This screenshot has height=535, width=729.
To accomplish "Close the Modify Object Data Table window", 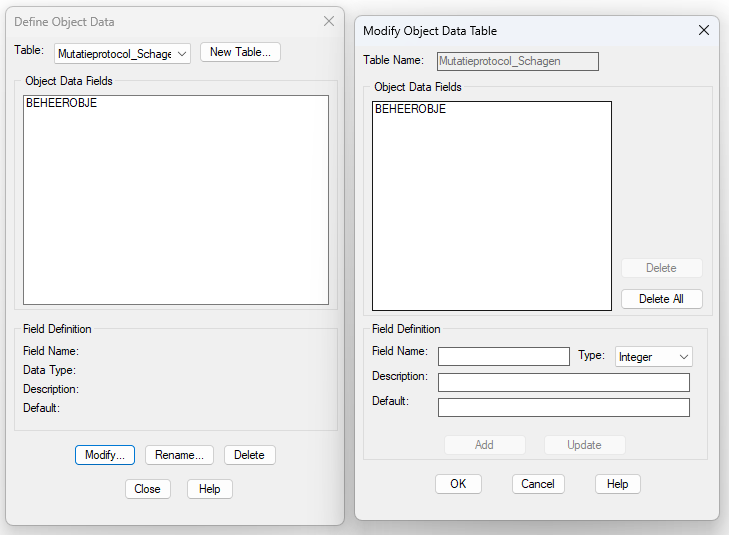I will (704, 31).
